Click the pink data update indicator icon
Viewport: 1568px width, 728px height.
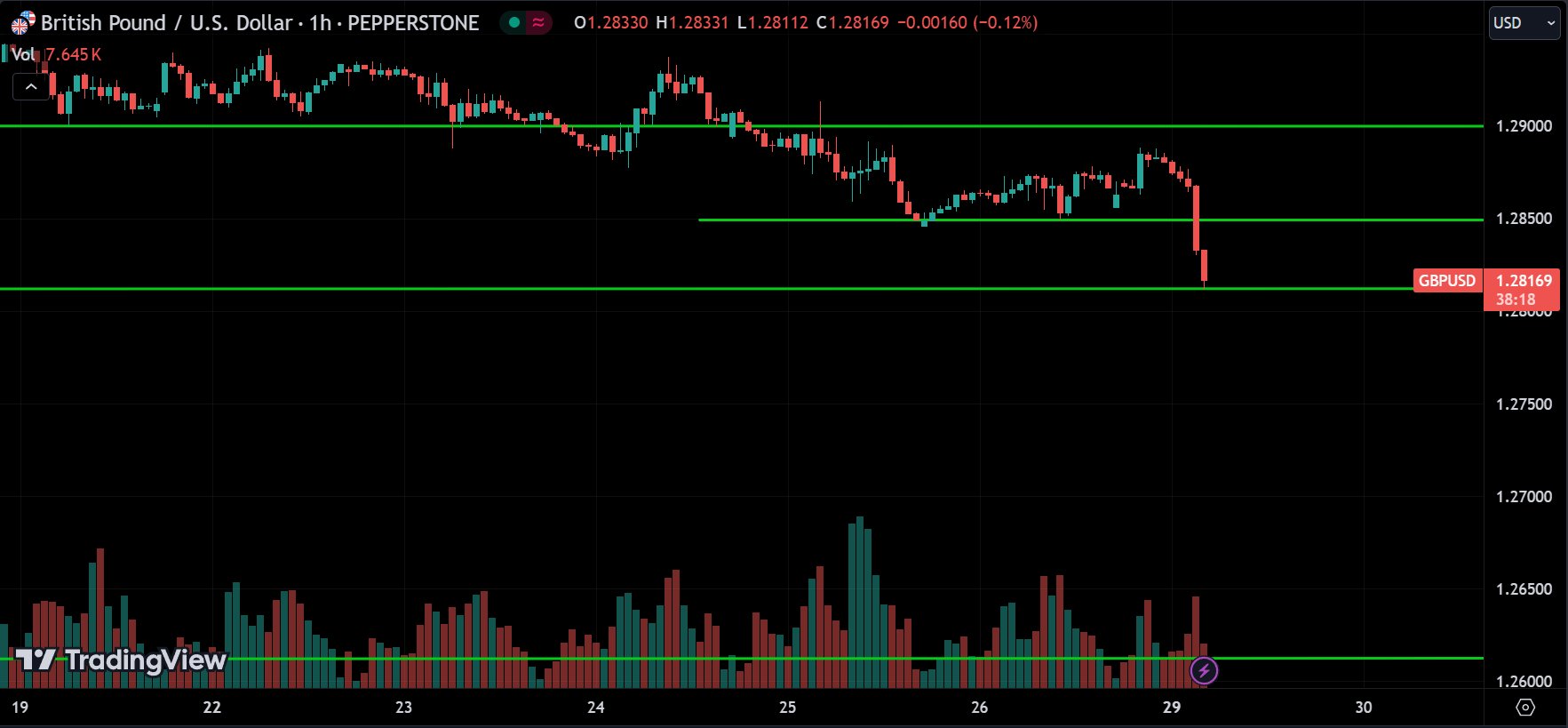[538, 23]
